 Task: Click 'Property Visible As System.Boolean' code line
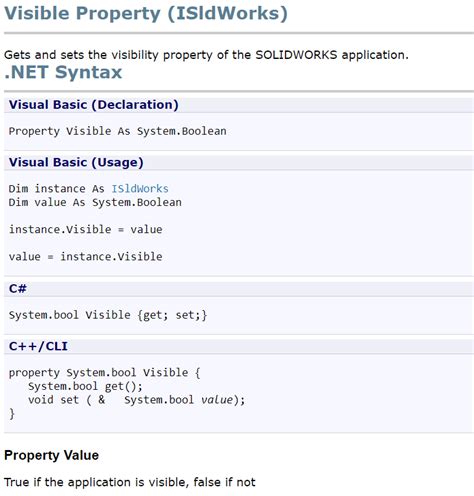117,131
